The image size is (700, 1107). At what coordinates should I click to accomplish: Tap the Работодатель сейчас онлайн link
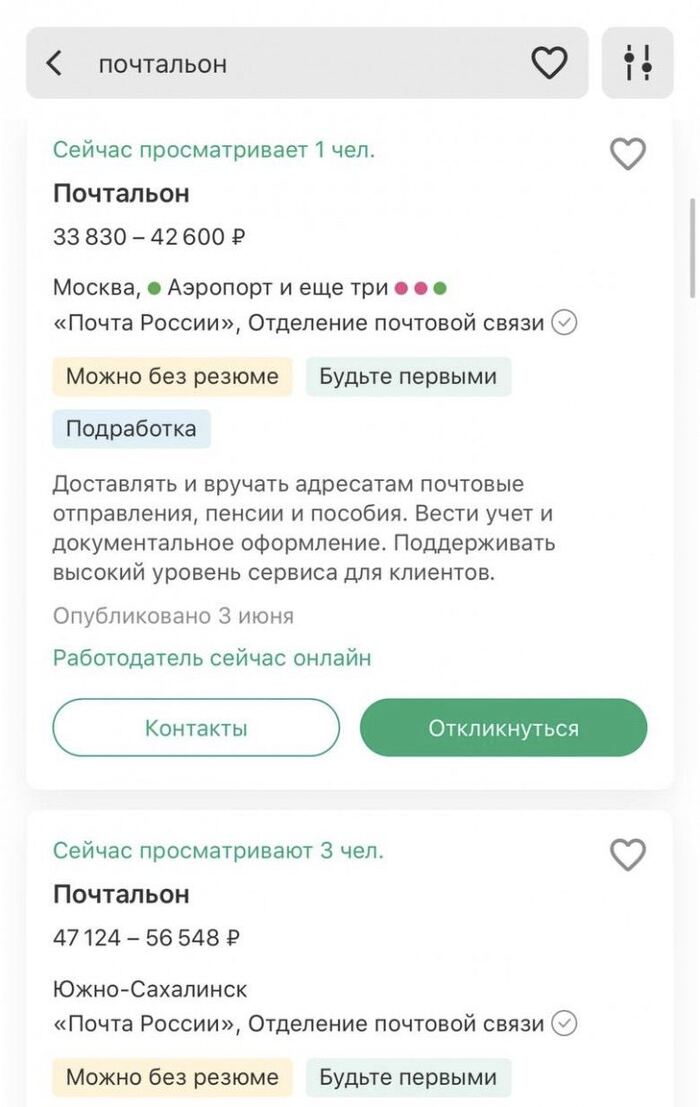coord(211,658)
